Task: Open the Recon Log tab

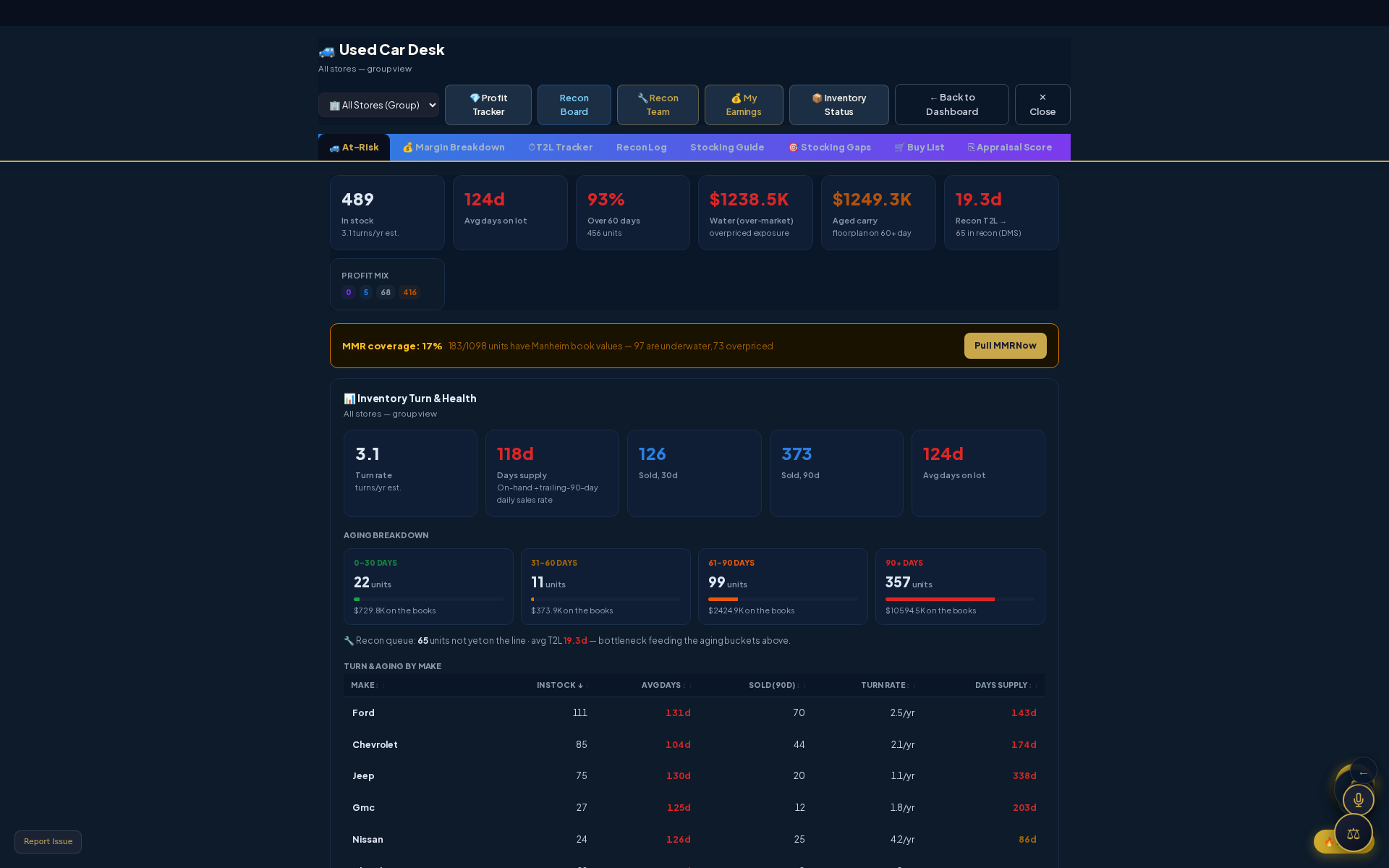Action: pos(642,148)
